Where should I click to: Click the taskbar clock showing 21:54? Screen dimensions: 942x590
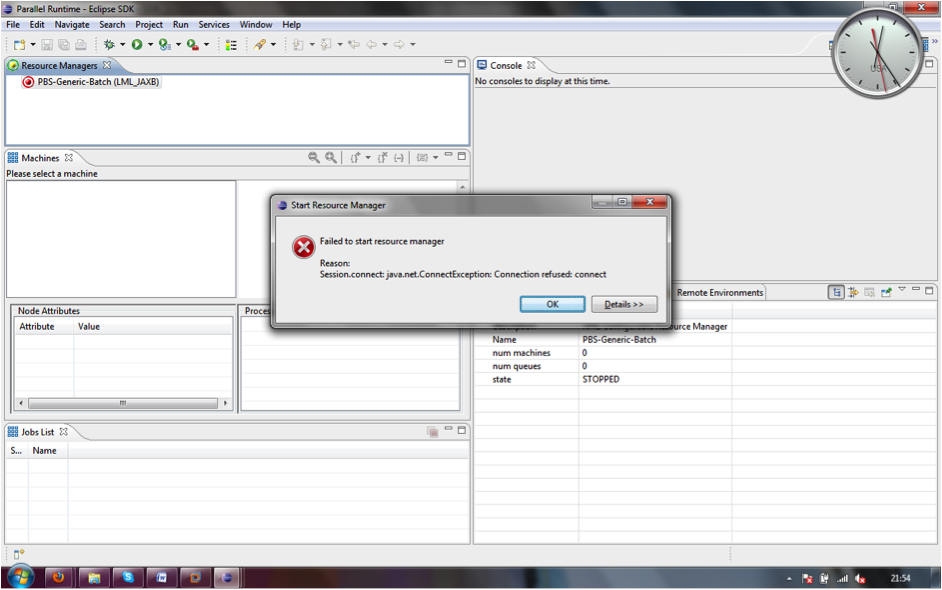point(900,579)
